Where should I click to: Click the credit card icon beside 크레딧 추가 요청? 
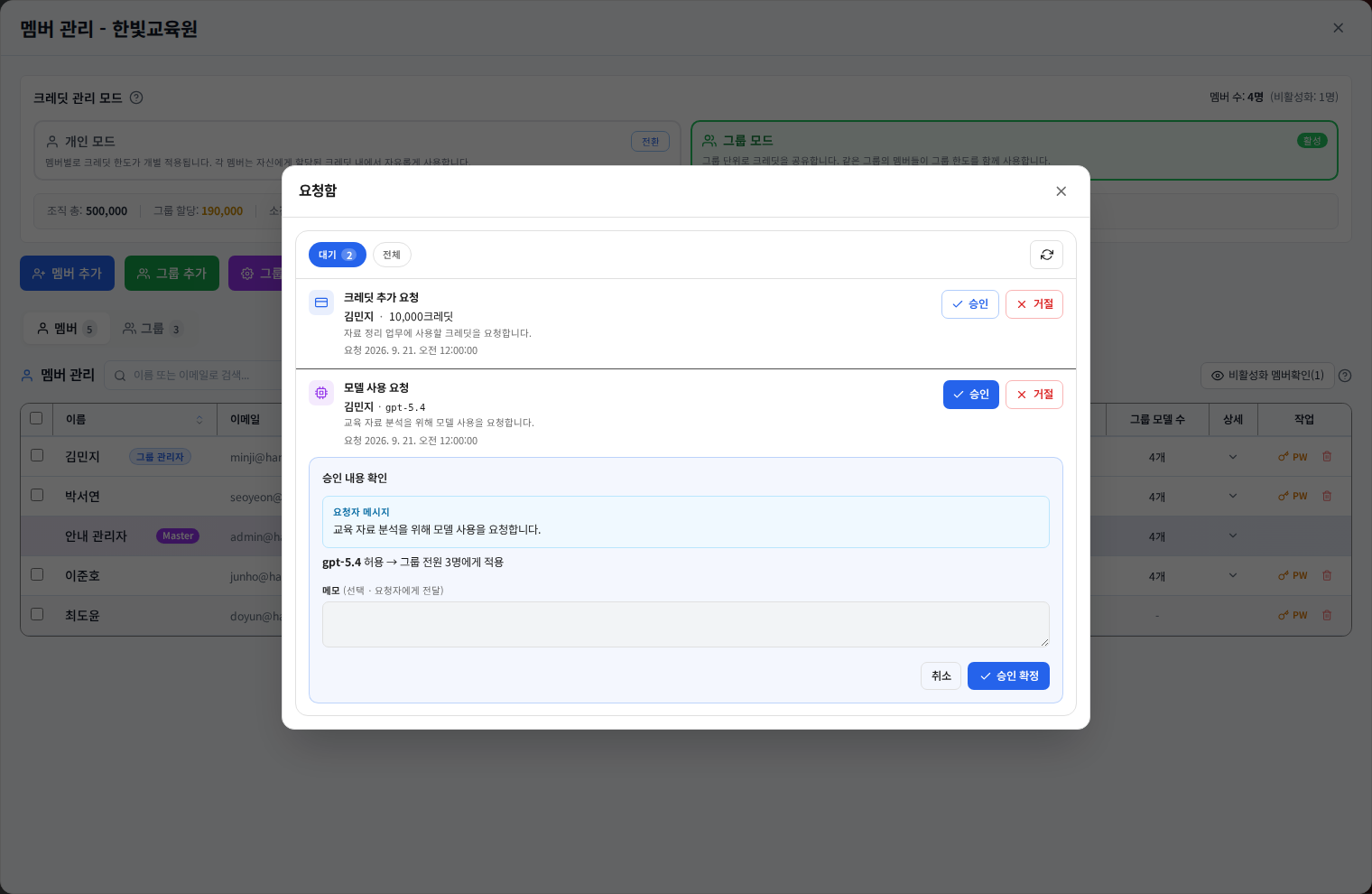click(321, 303)
